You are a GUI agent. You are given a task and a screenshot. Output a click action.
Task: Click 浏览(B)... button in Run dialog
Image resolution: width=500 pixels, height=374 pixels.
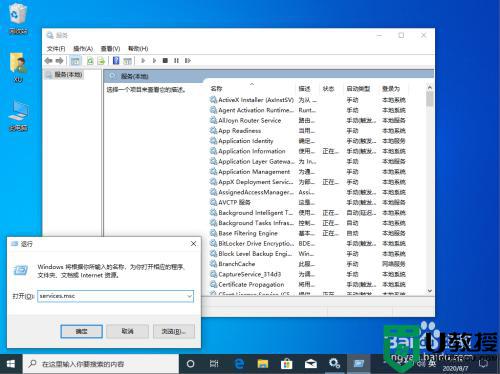(x=174, y=331)
